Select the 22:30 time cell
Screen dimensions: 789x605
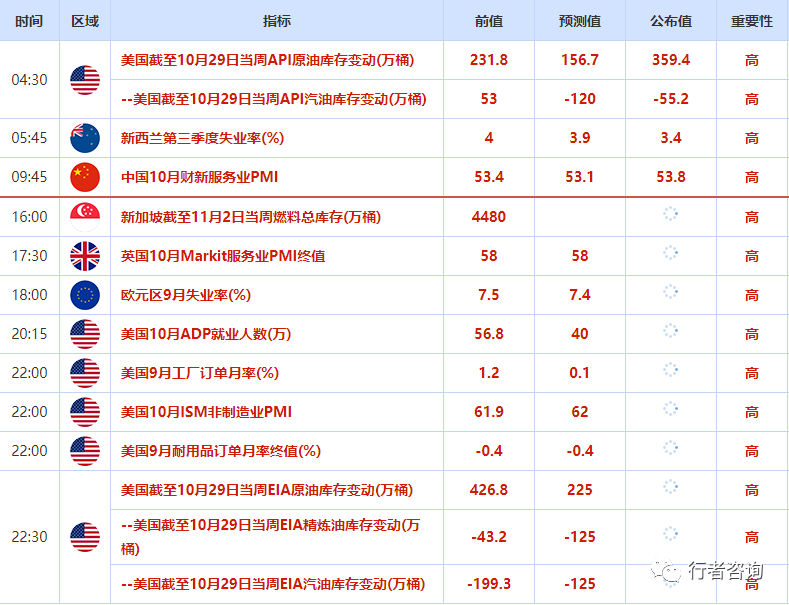pyautogui.click(x=29, y=537)
